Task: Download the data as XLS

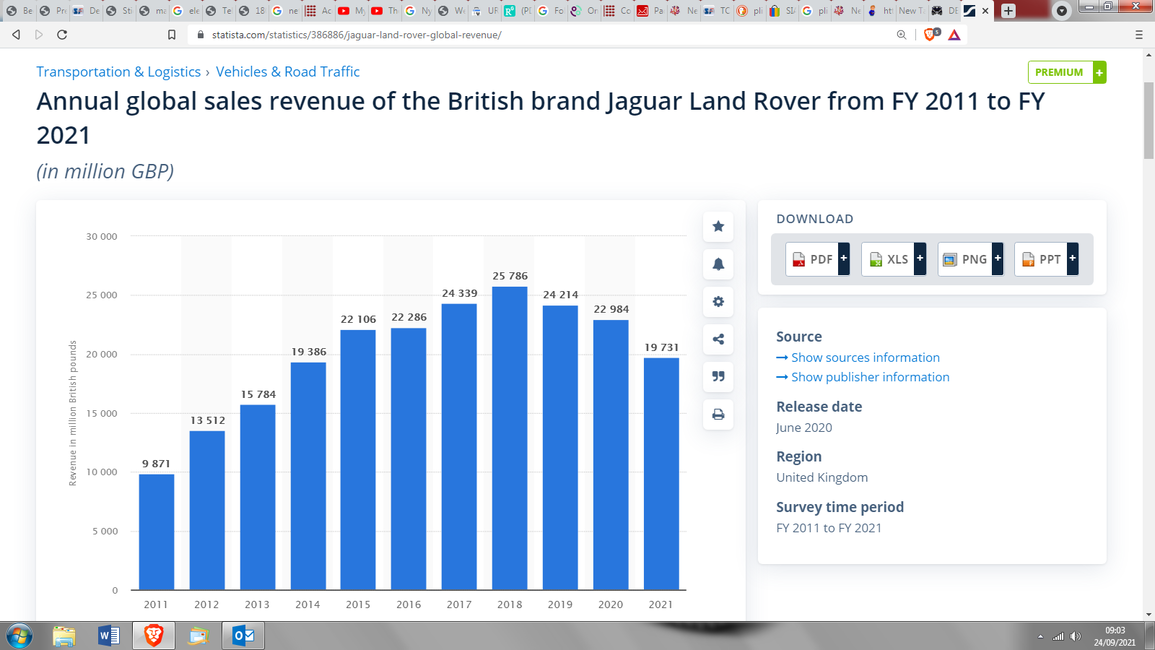Action: pyautogui.click(x=894, y=259)
